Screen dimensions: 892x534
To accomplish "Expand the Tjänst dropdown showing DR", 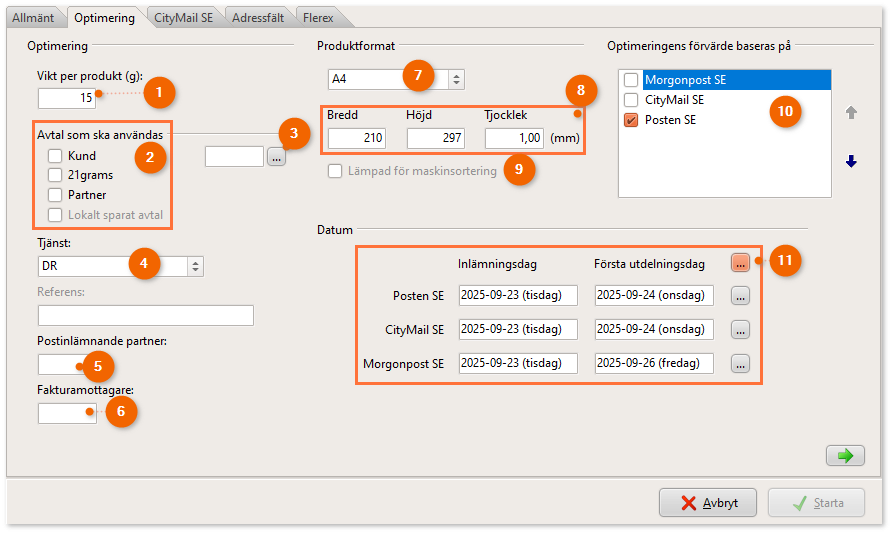I will 195,266.
